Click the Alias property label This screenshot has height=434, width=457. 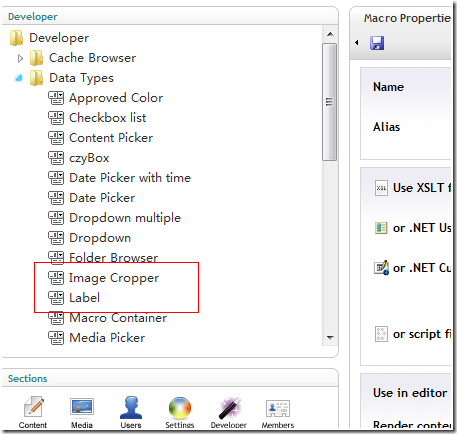(x=386, y=127)
